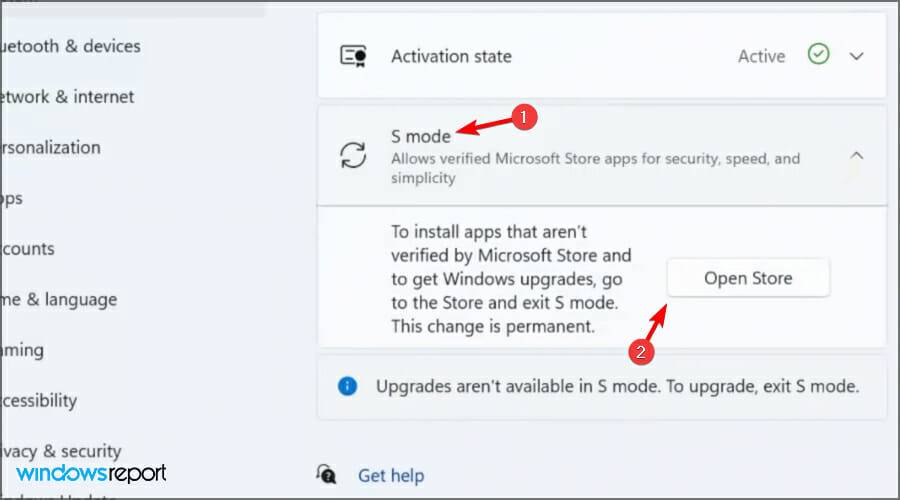Open the Apps settings category
900x500 pixels.
(12, 198)
